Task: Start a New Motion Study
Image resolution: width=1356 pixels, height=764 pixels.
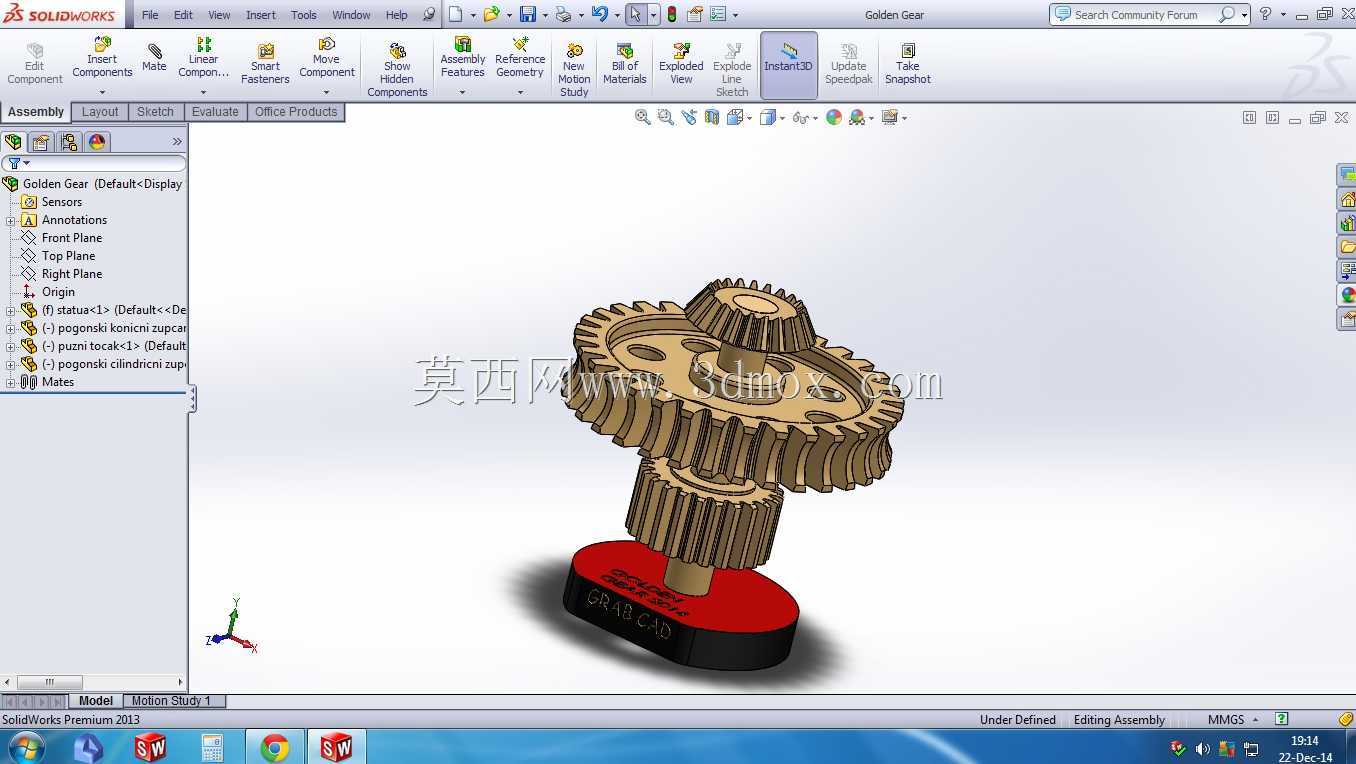Action: click(x=574, y=70)
